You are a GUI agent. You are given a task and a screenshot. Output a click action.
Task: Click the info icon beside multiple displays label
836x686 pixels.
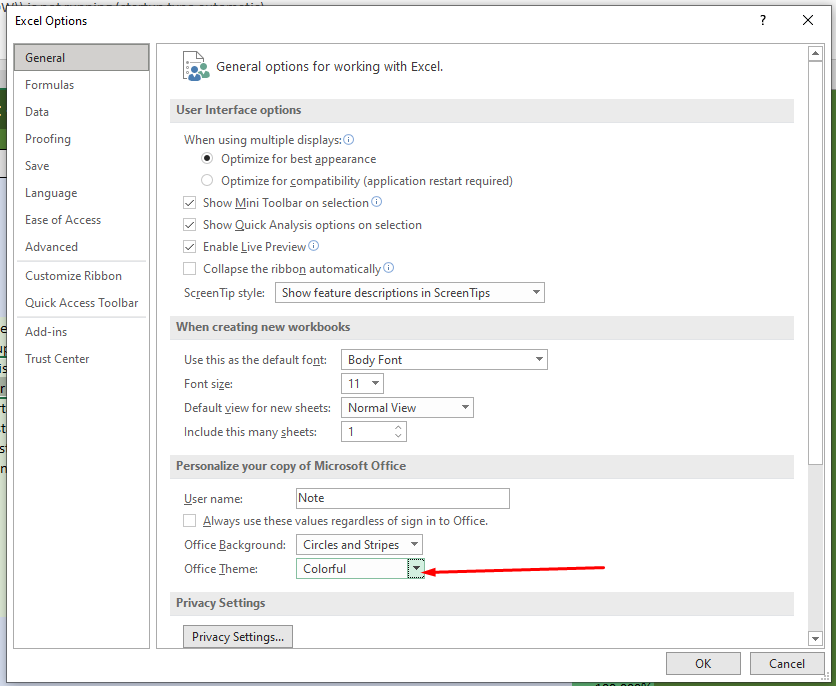coord(348,140)
